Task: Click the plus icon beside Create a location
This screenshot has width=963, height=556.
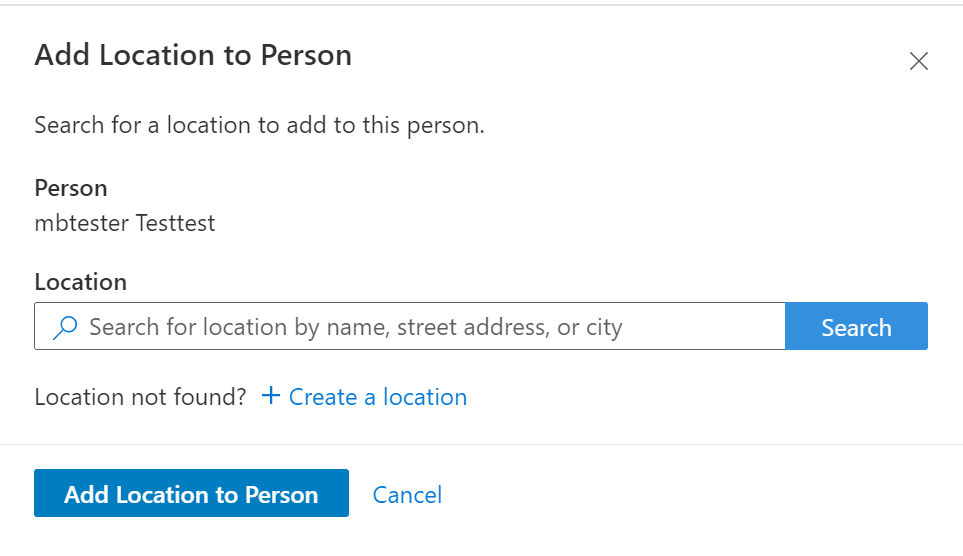Action: click(x=271, y=395)
